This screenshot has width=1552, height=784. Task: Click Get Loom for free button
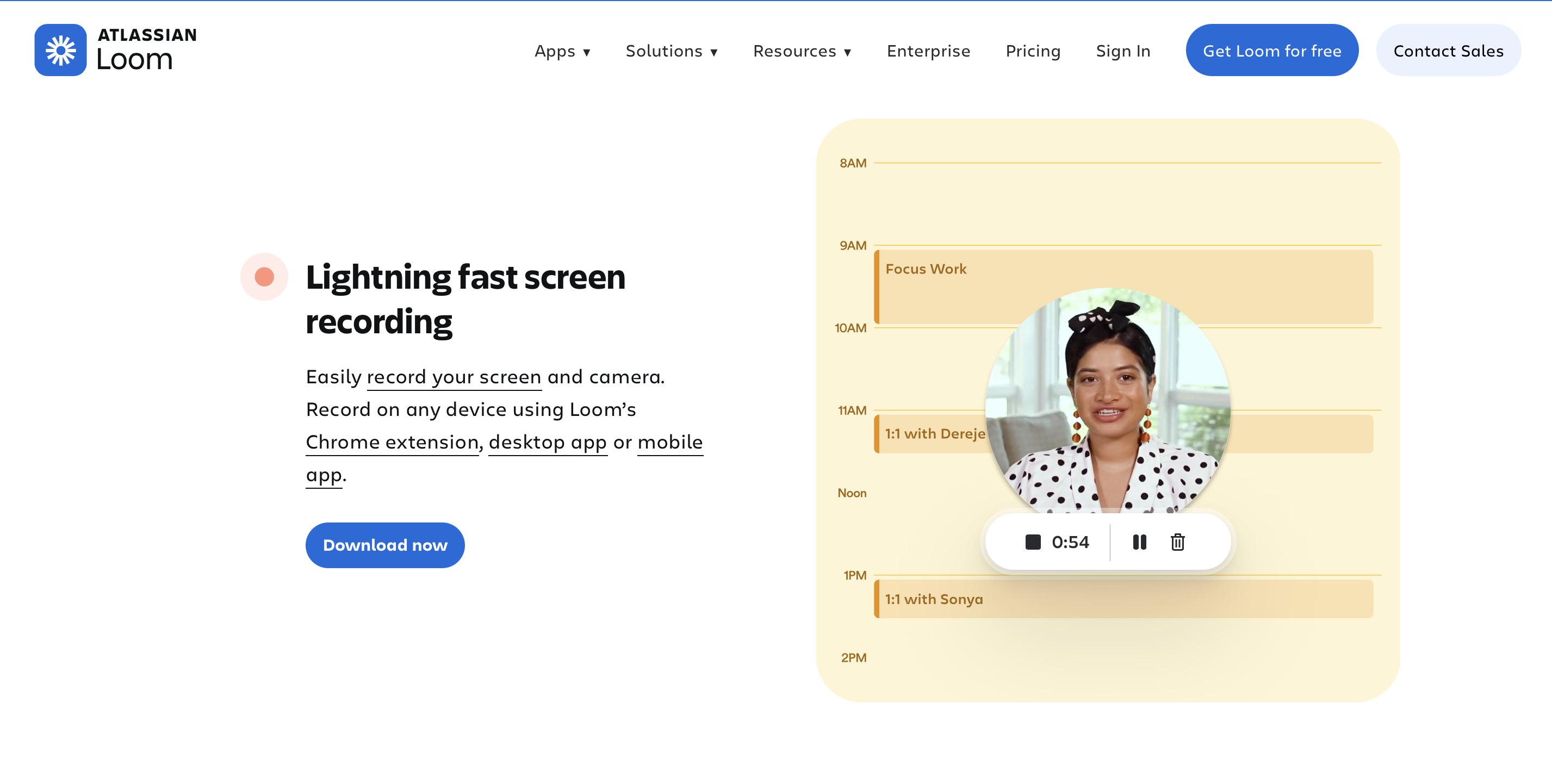tap(1271, 51)
